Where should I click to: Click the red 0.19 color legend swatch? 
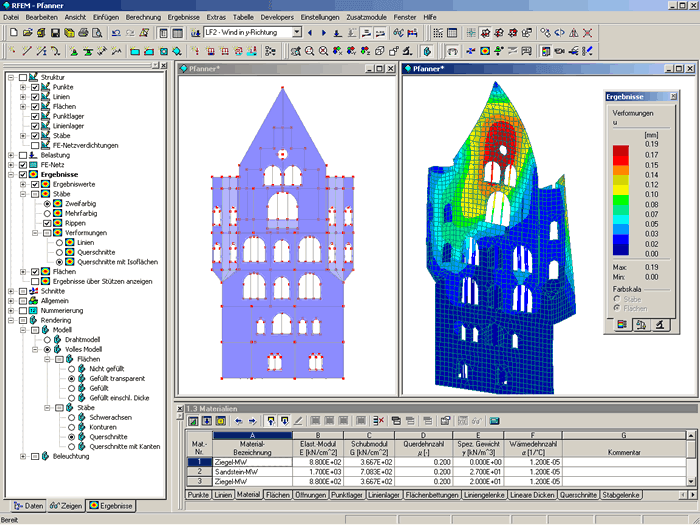coord(621,150)
